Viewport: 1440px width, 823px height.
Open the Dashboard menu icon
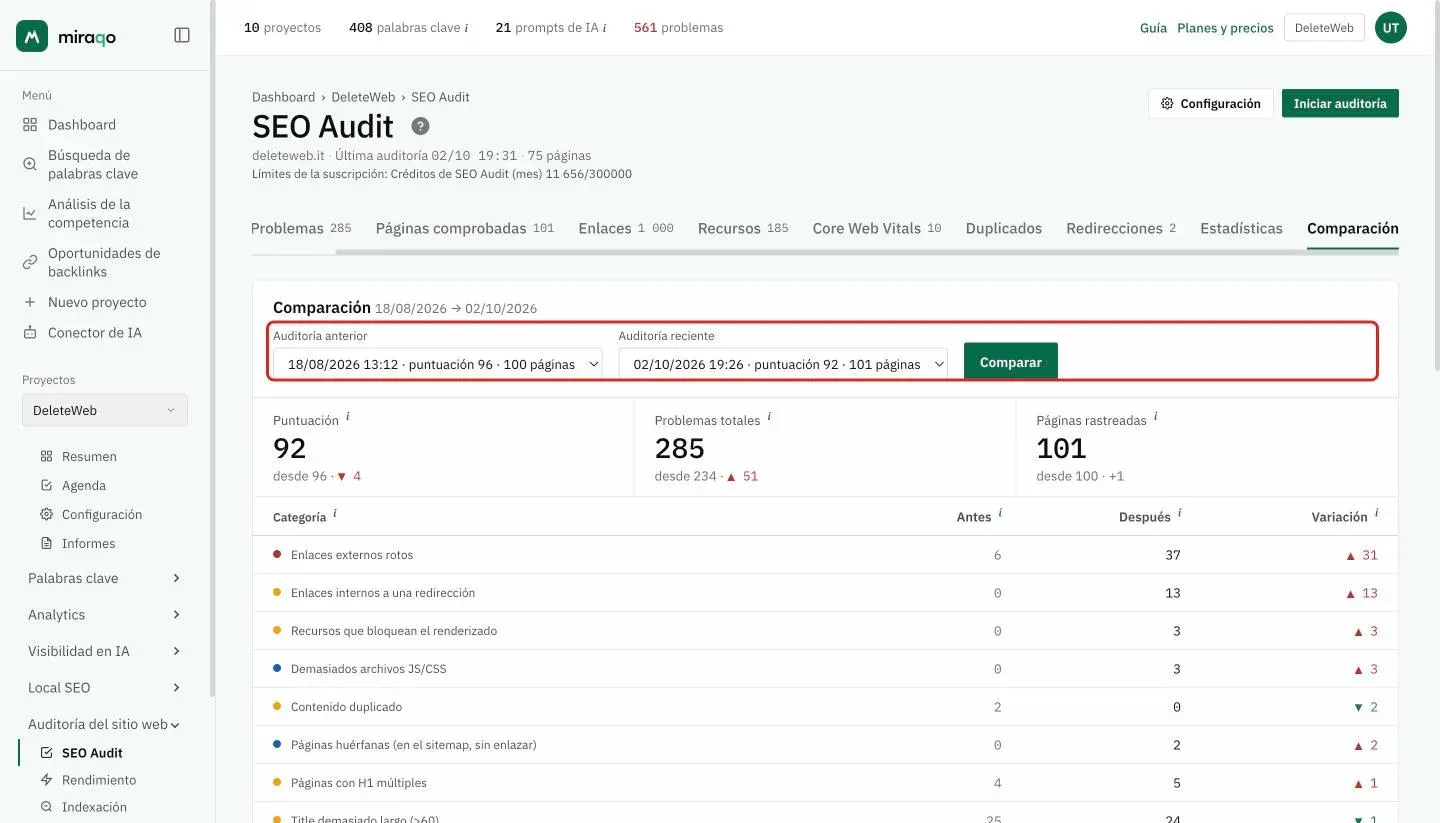pos(30,125)
